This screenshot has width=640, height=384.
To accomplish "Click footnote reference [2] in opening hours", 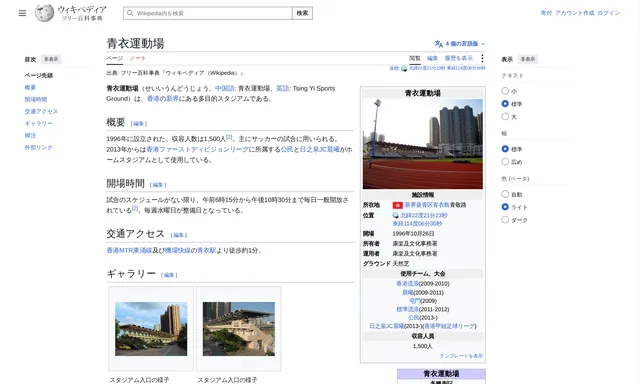I will [135, 209].
